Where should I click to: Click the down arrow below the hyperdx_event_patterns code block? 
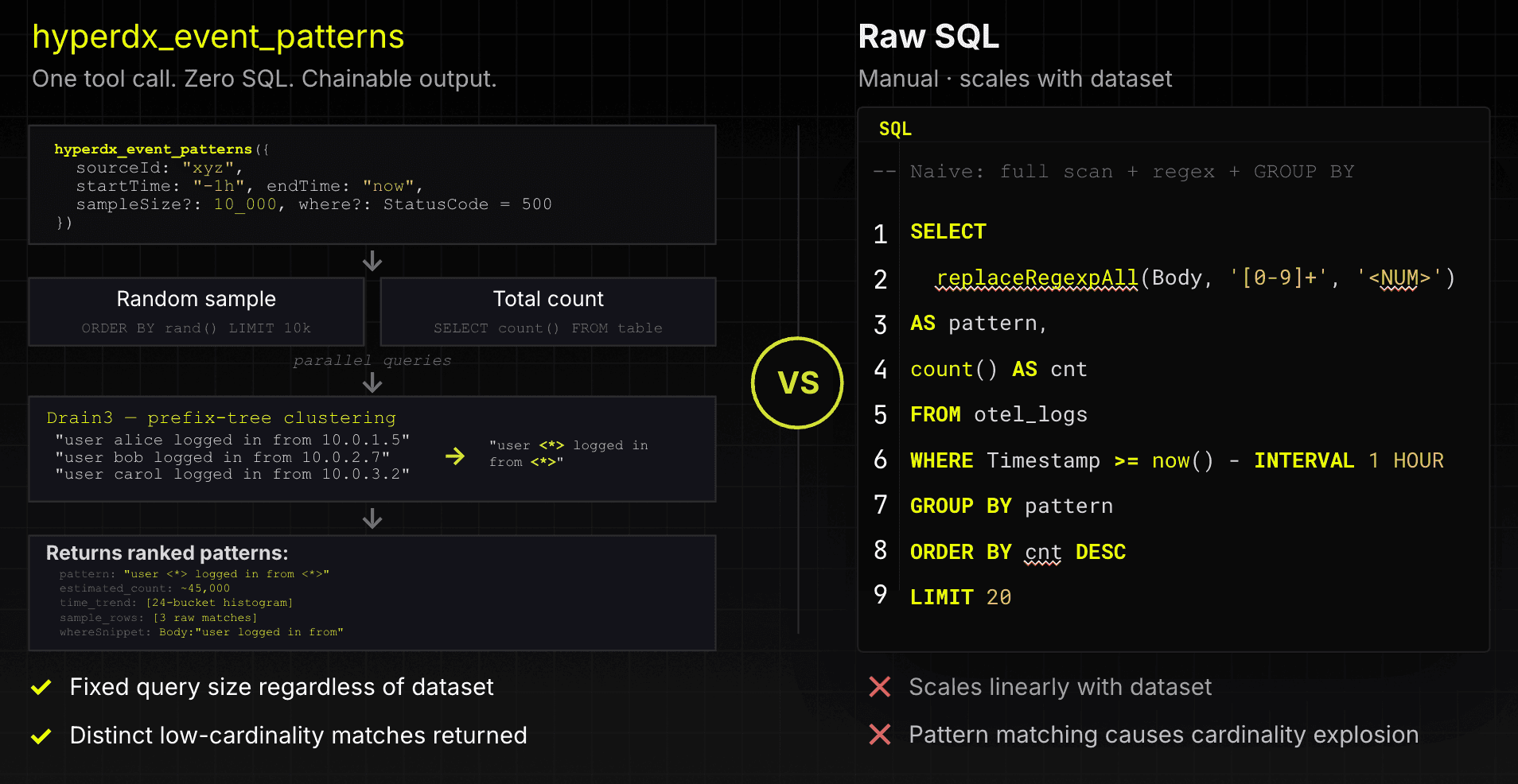click(372, 262)
